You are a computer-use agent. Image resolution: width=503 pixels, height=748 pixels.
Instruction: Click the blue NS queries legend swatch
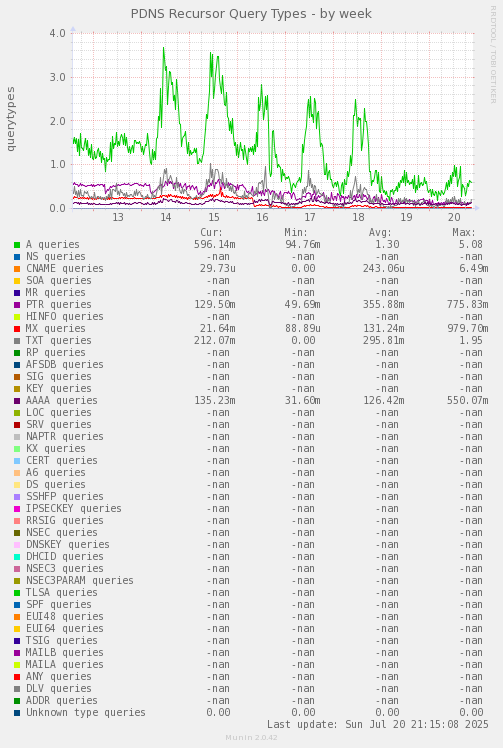(x=17, y=257)
